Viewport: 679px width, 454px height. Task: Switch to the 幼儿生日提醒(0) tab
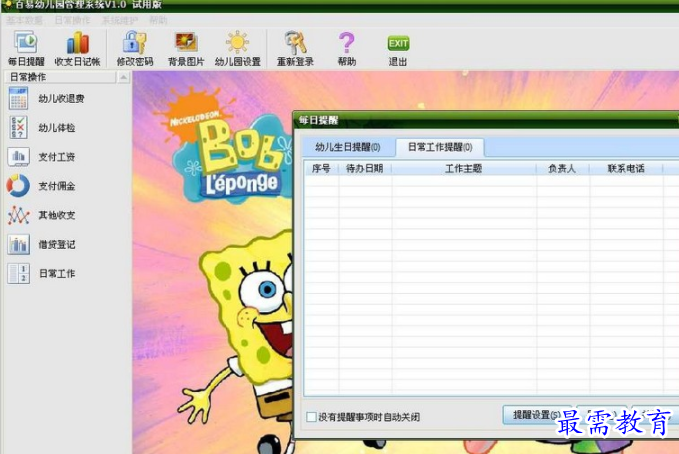click(x=348, y=147)
